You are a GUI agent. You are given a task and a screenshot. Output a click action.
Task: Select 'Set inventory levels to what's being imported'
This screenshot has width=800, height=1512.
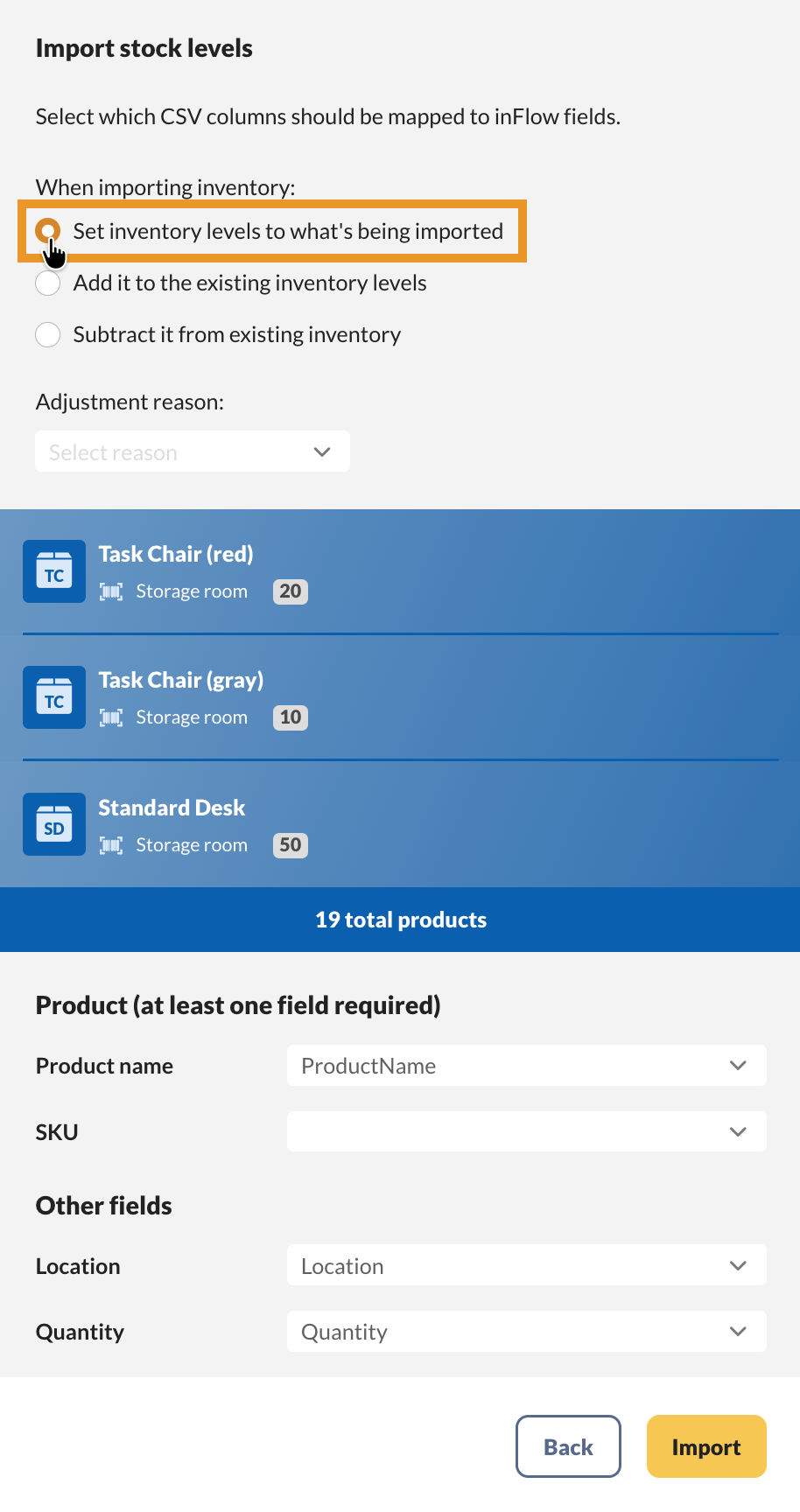pyautogui.click(x=48, y=231)
